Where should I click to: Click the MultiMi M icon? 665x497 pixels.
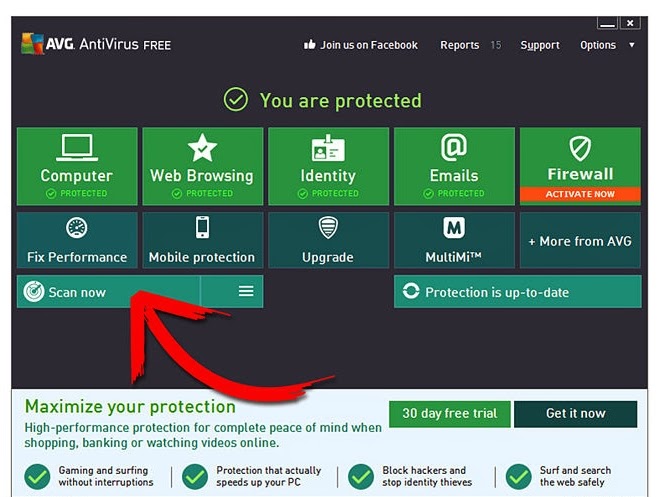[454, 228]
